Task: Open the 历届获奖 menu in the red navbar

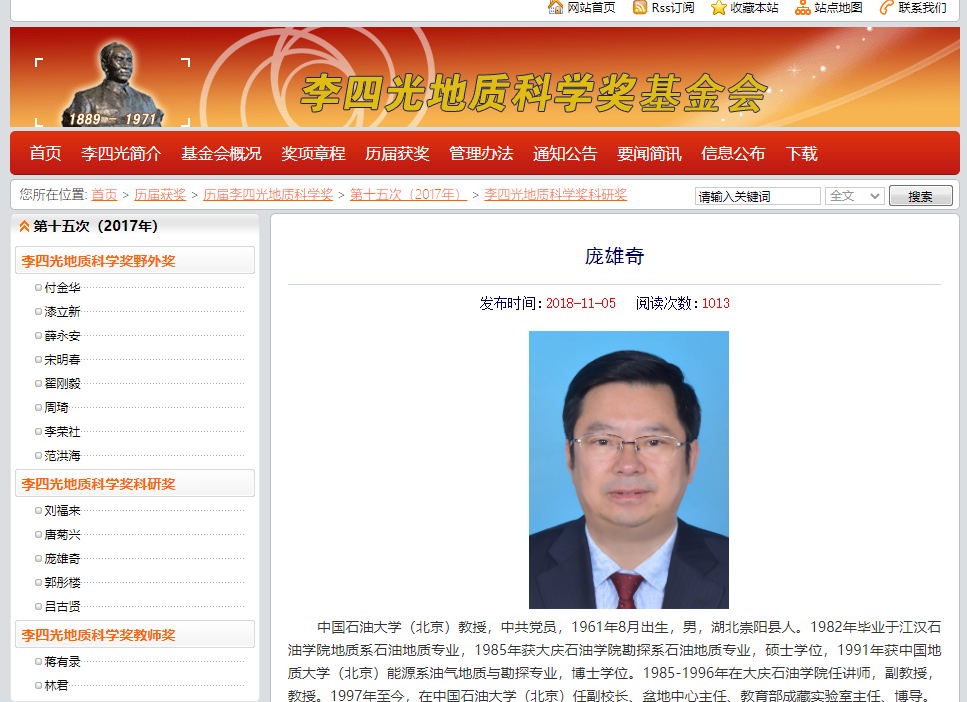Action: (397, 153)
